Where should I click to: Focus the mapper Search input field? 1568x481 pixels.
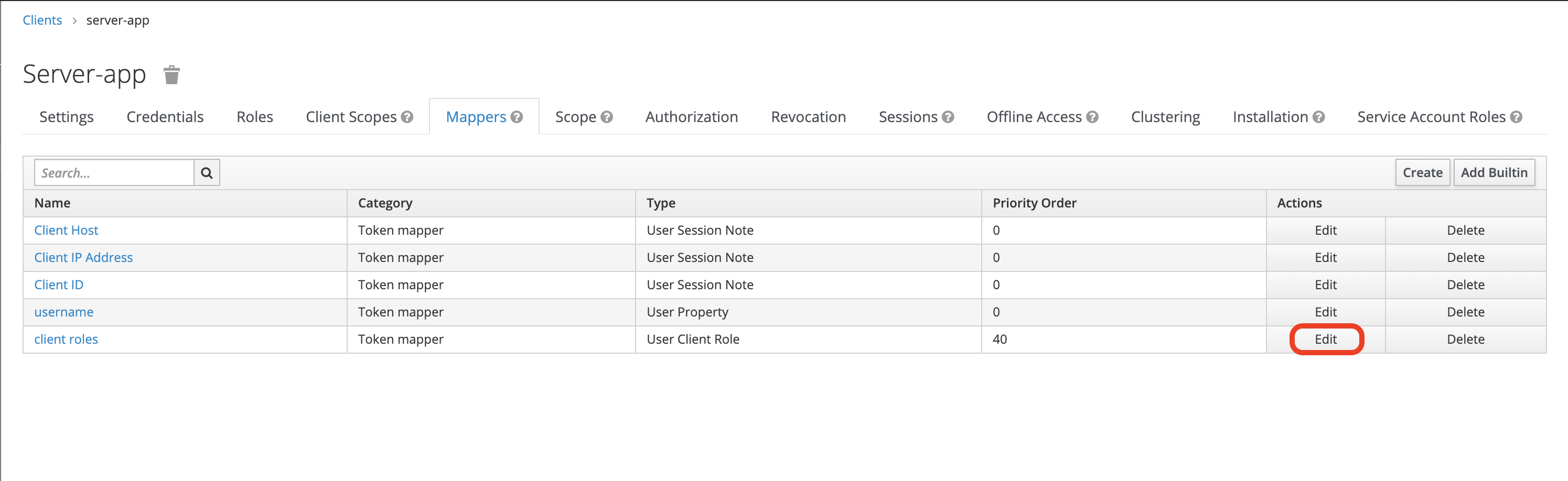coord(114,173)
